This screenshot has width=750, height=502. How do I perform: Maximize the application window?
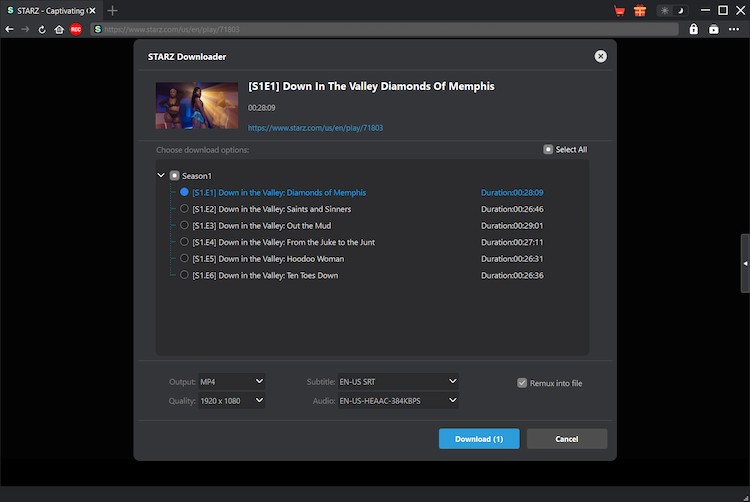point(723,11)
